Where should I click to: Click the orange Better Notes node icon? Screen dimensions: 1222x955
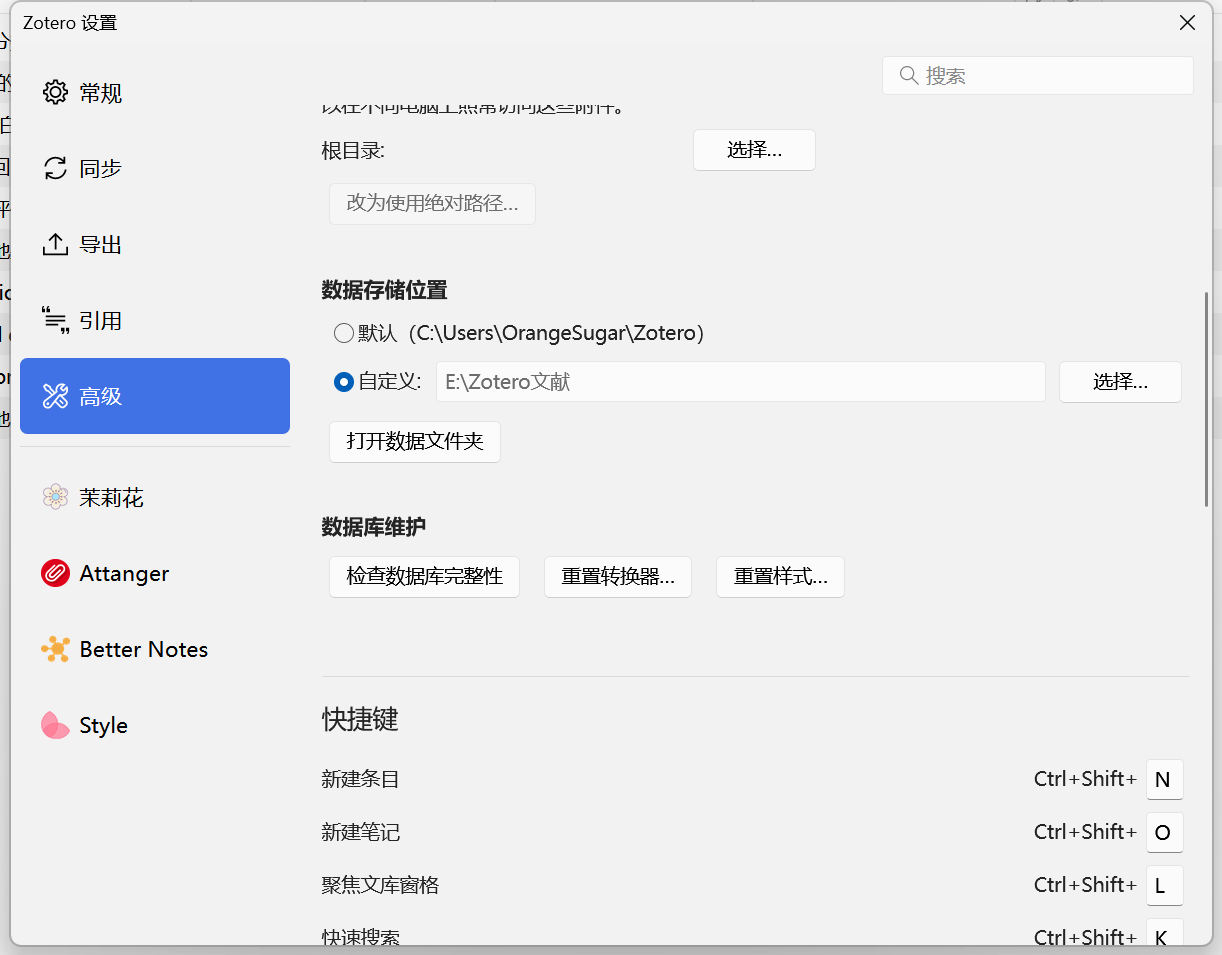[55, 649]
